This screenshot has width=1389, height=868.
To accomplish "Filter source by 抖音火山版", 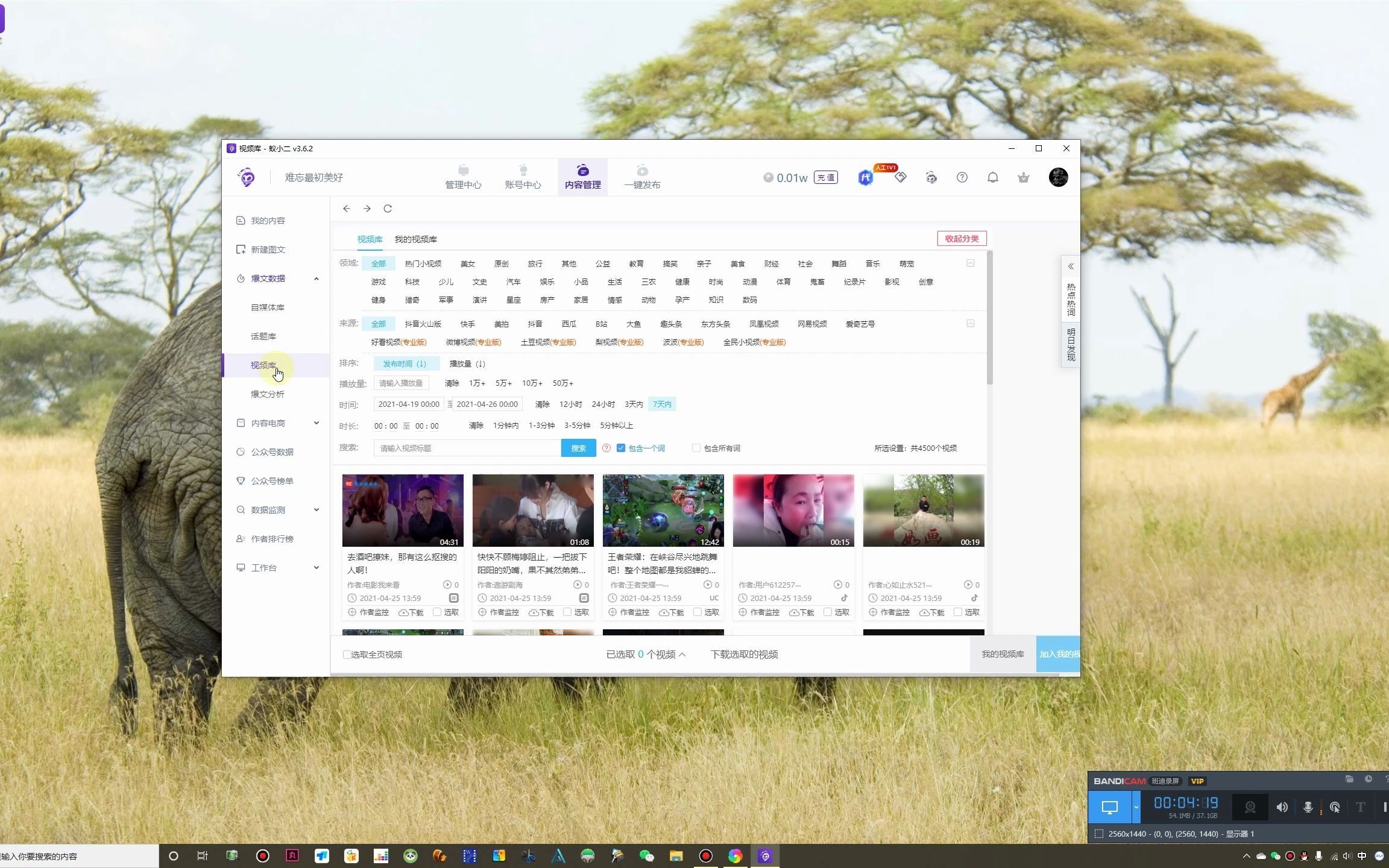I will pyautogui.click(x=423, y=324).
